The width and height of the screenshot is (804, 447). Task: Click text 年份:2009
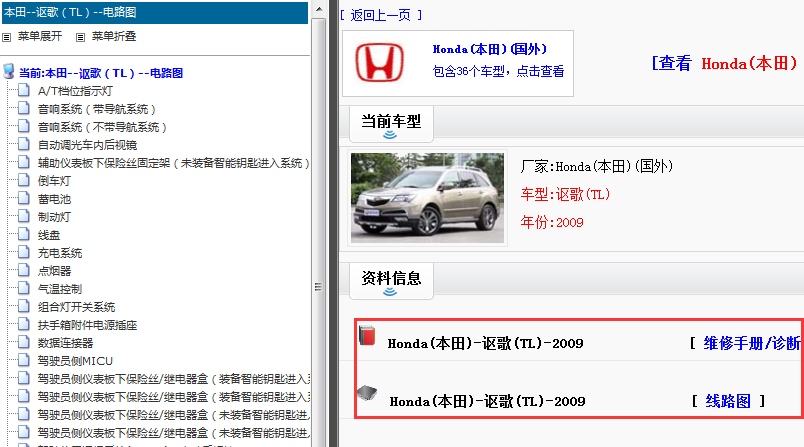[552, 222]
